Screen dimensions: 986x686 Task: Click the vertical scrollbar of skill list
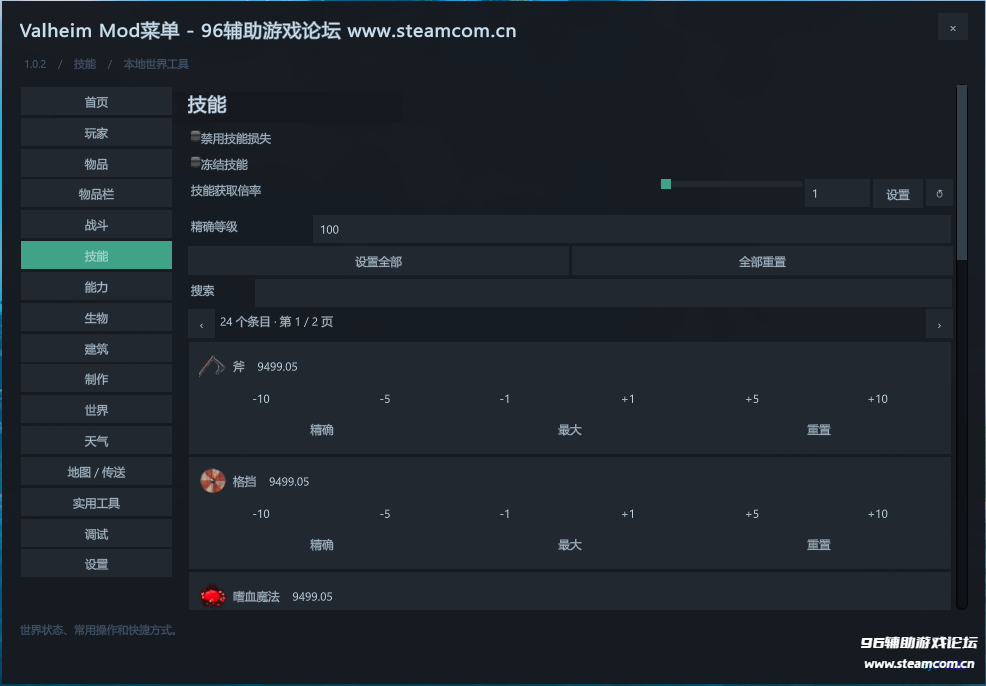coord(961,173)
